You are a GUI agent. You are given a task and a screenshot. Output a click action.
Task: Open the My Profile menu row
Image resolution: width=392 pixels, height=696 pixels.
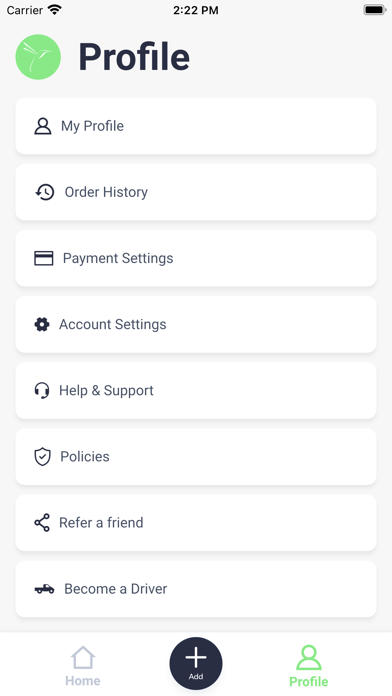coord(196,126)
